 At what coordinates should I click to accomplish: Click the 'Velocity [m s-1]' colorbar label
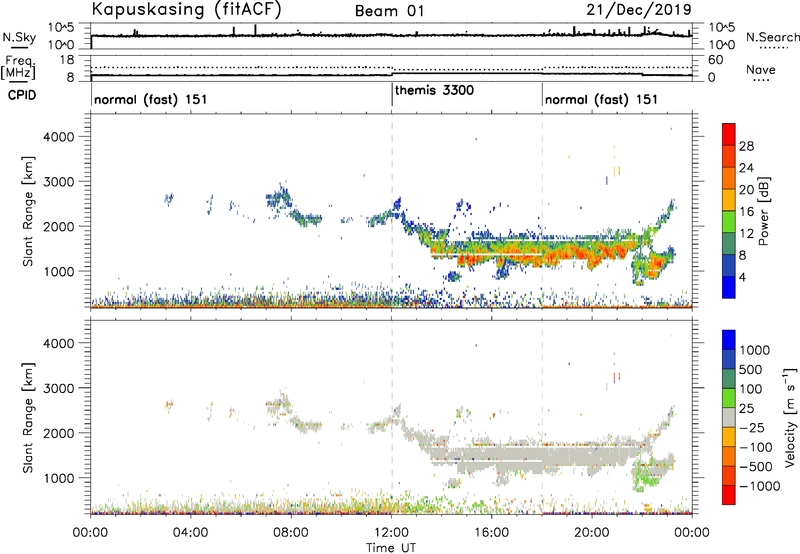coord(790,417)
